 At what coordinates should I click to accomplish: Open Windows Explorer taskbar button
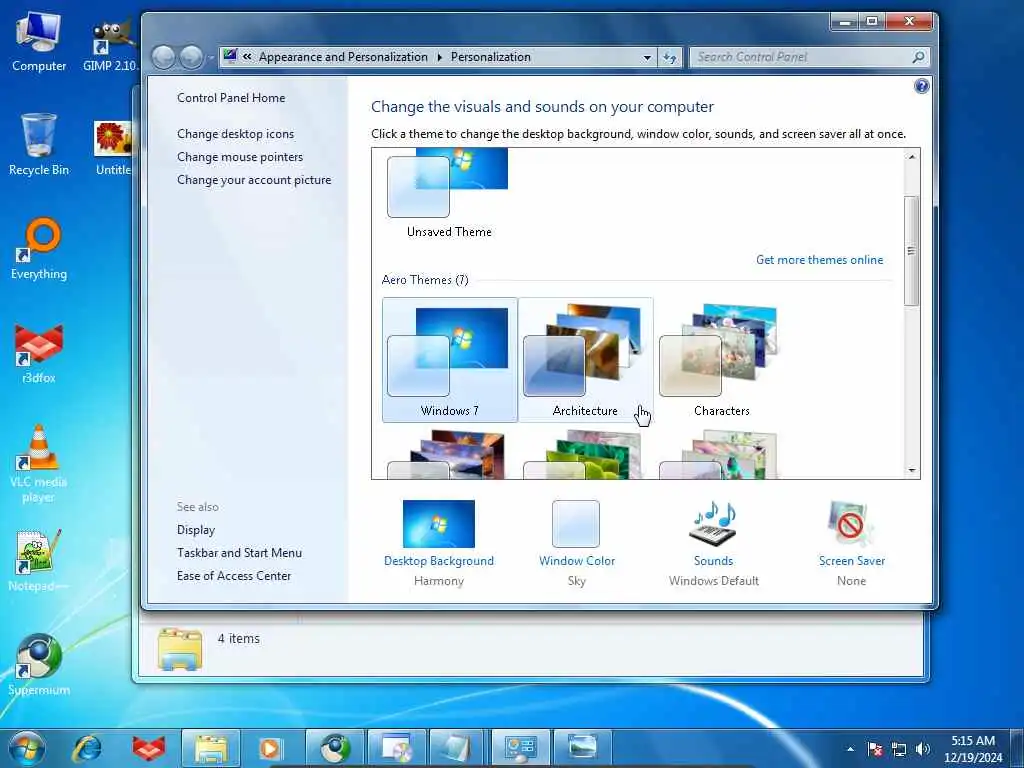210,748
